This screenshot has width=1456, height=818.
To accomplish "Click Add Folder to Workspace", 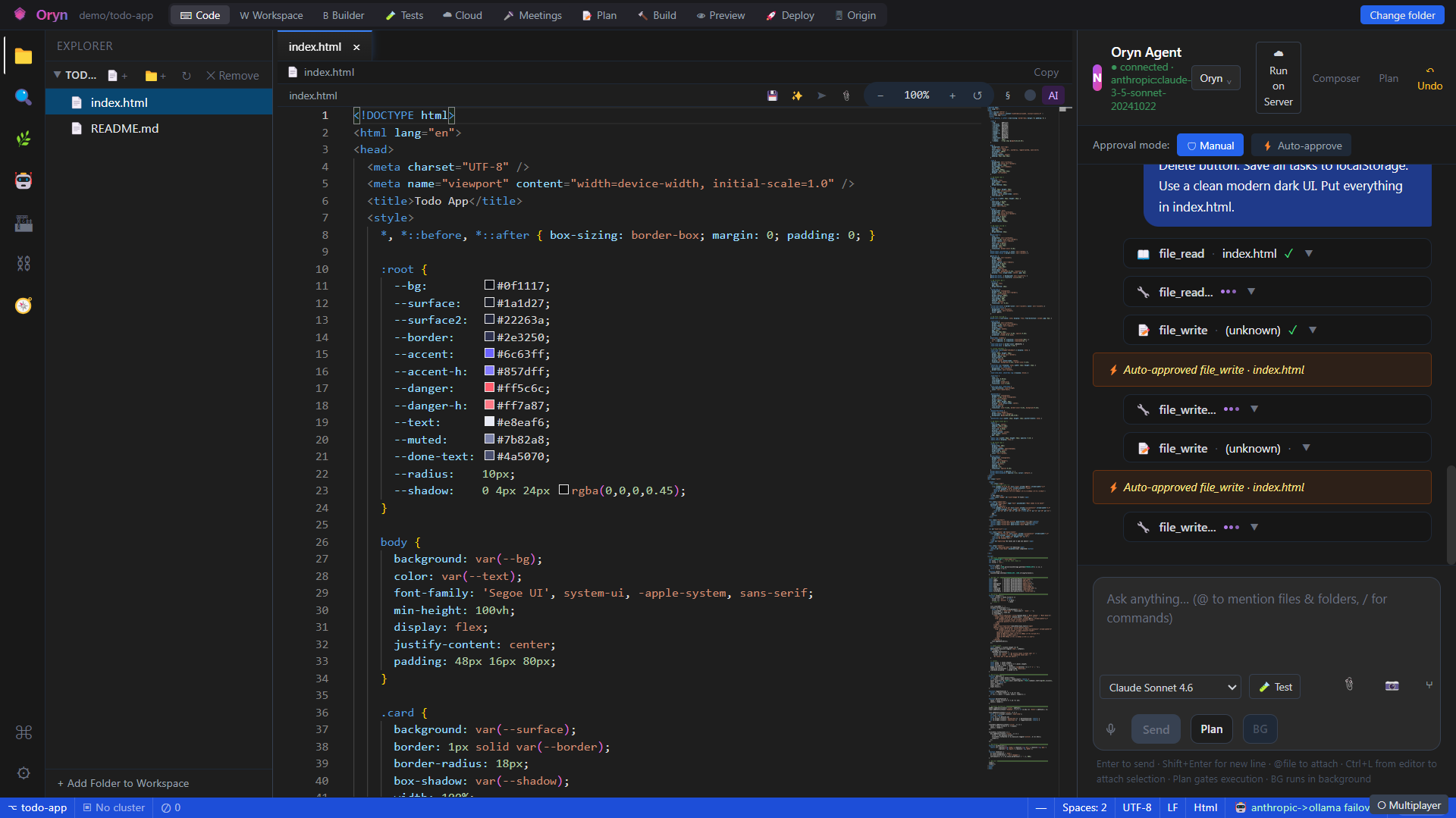I will pos(124,783).
